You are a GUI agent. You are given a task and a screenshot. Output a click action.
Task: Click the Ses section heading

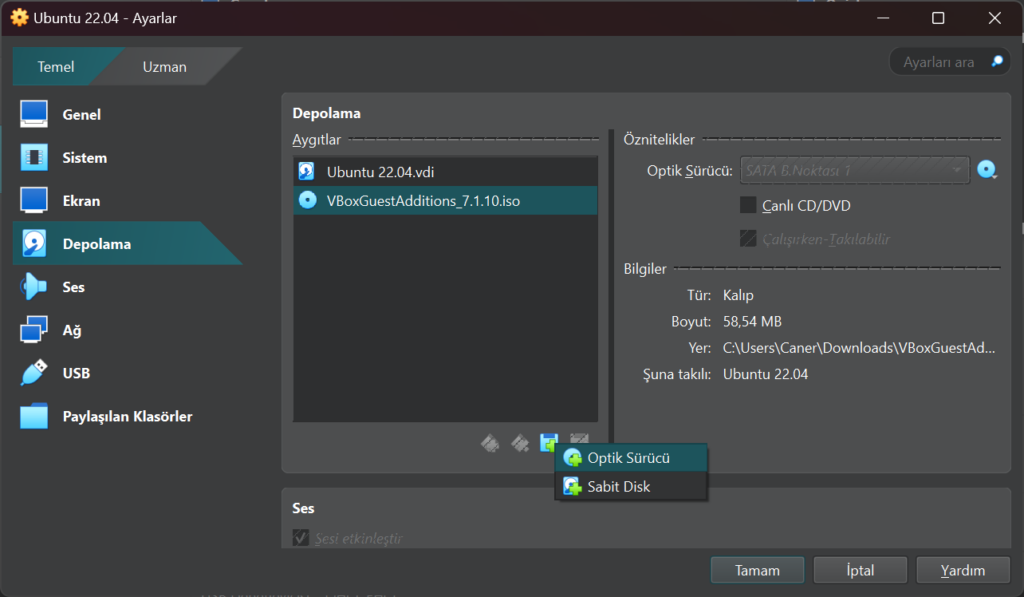[x=303, y=508]
